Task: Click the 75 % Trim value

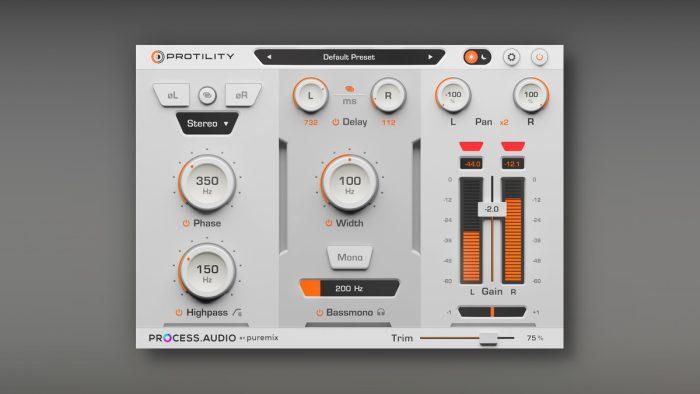Action: coord(535,338)
